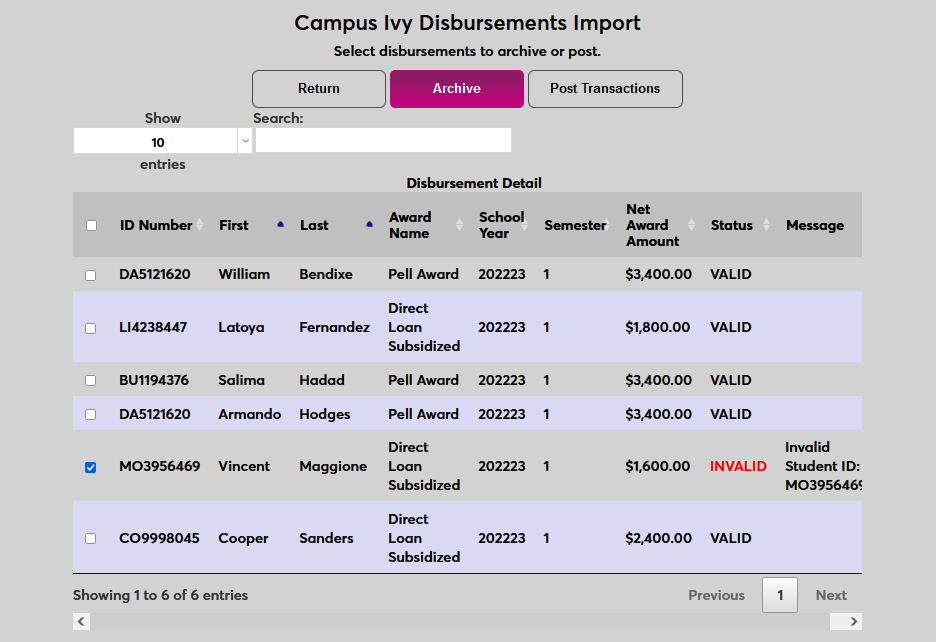The height and width of the screenshot is (642, 936).
Task: Sort by Award Name column
Action: 410,225
